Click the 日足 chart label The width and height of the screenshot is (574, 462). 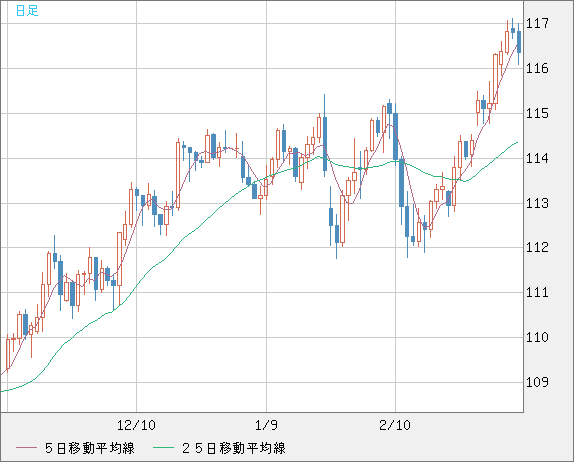tap(27, 11)
